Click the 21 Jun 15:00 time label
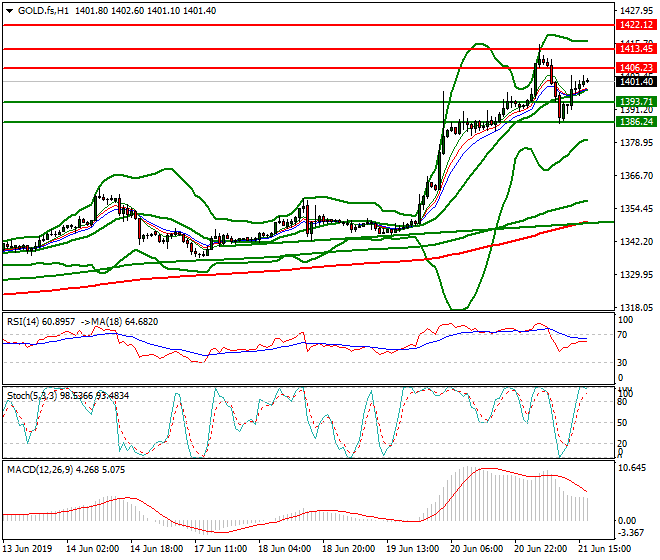 [604, 549]
